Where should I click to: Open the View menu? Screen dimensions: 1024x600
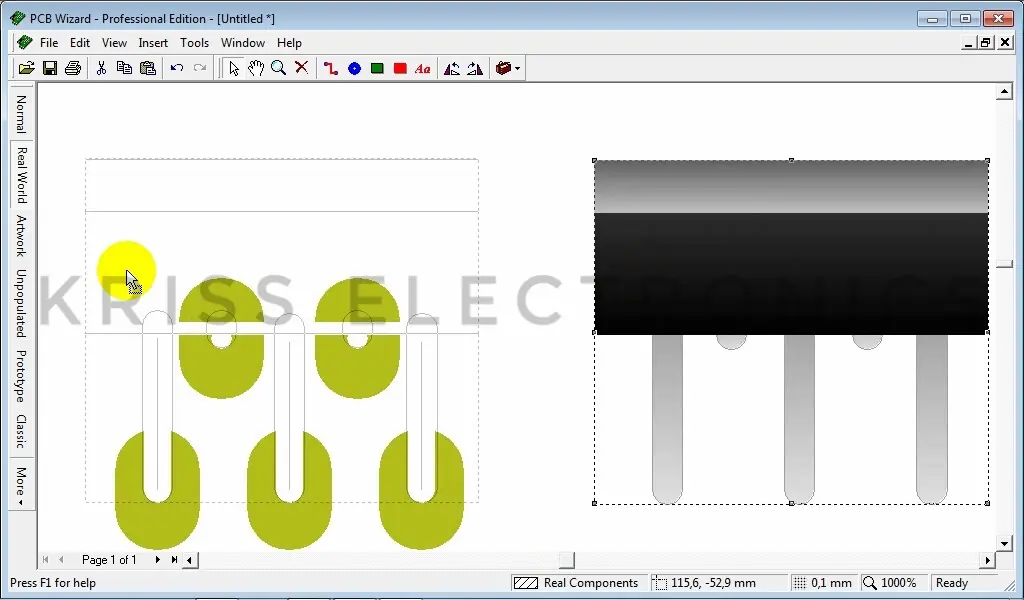click(x=114, y=43)
